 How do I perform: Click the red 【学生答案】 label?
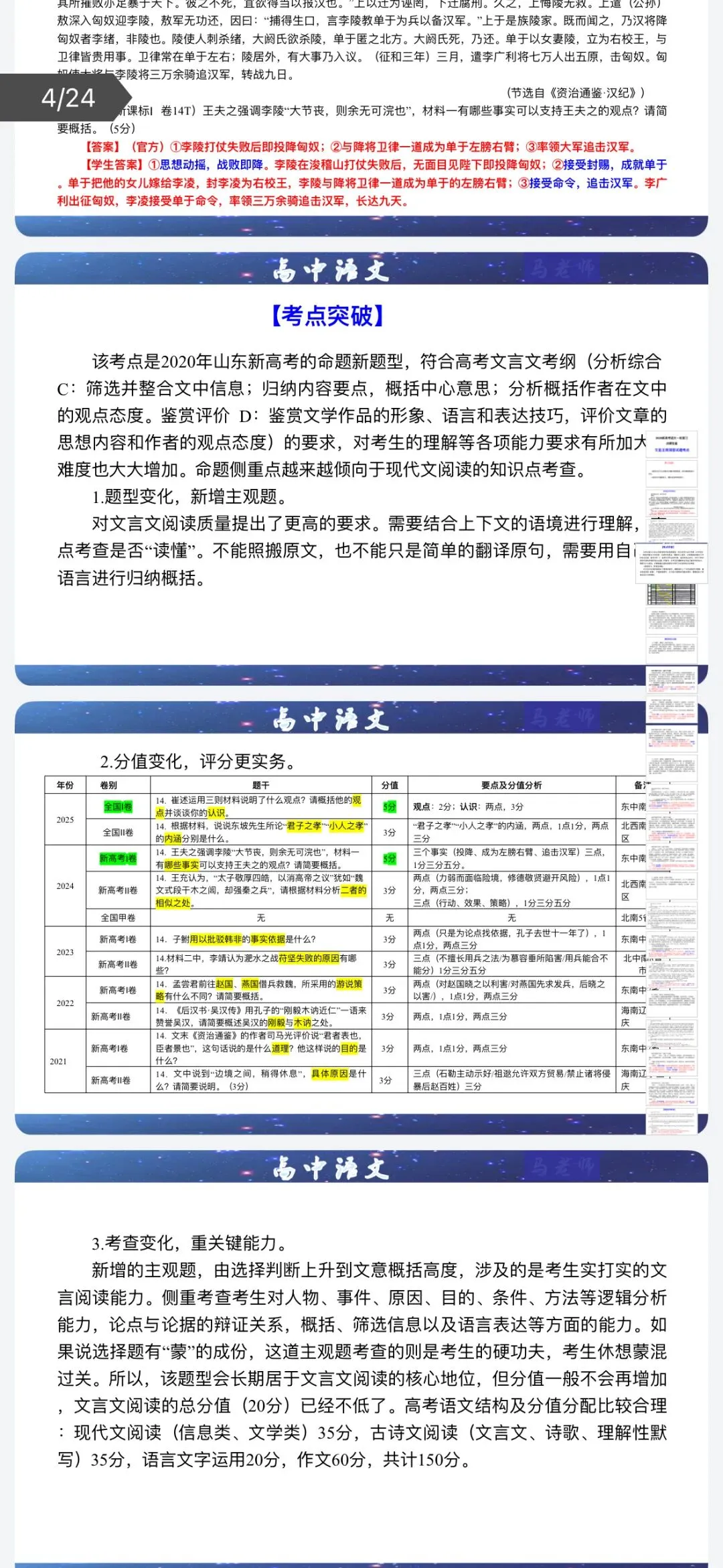pyautogui.click(x=114, y=165)
